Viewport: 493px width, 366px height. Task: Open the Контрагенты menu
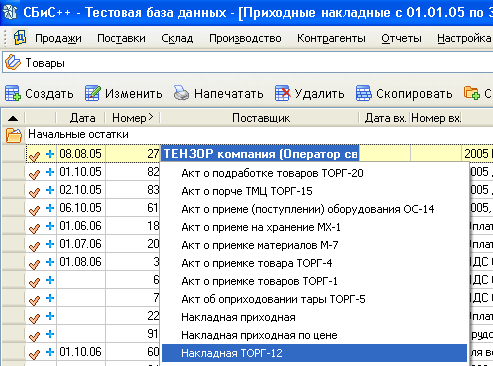(x=331, y=38)
